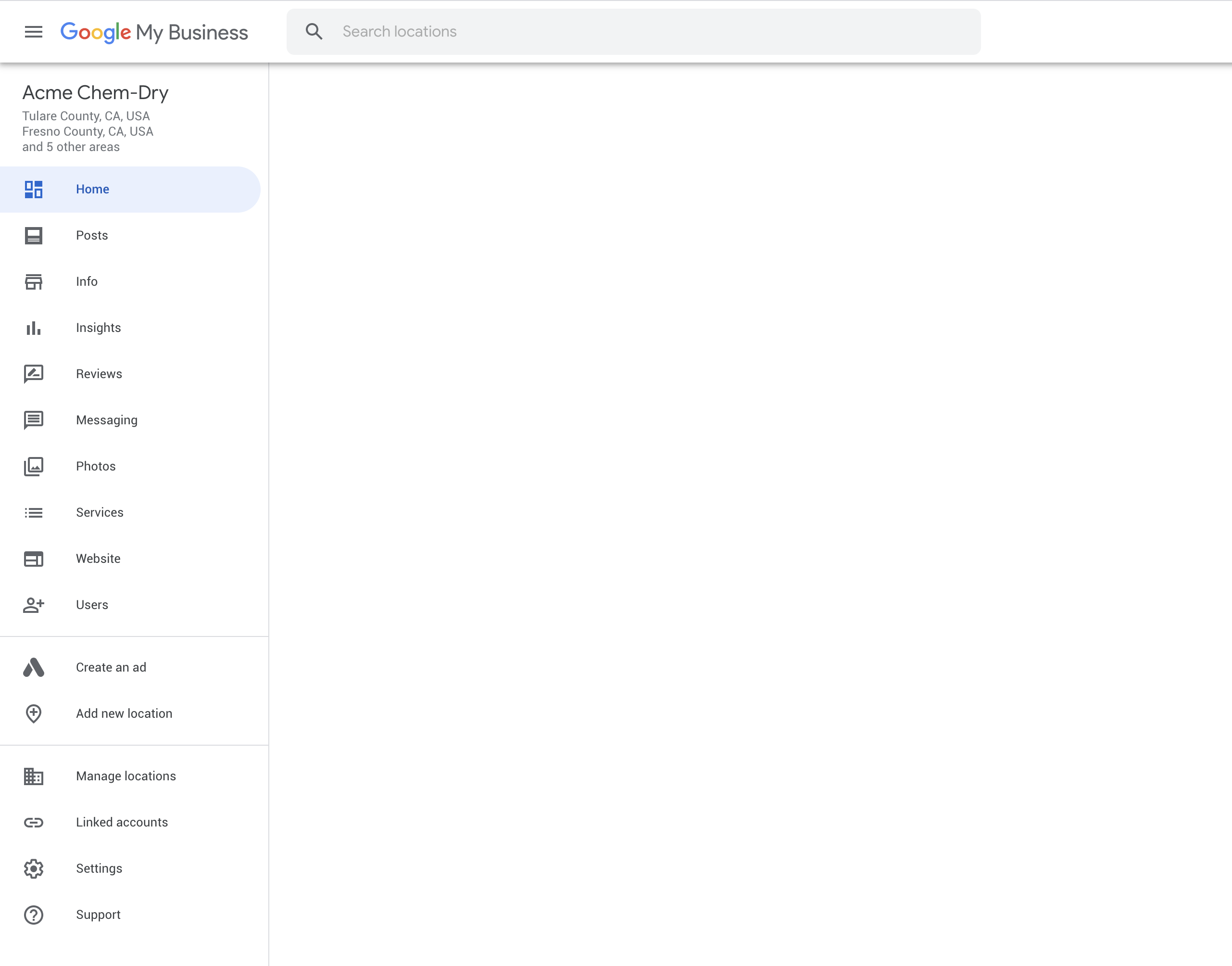1232x966 pixels.
Task: Click the hamburger main menu icon
Action: click(x=33, y=32)
